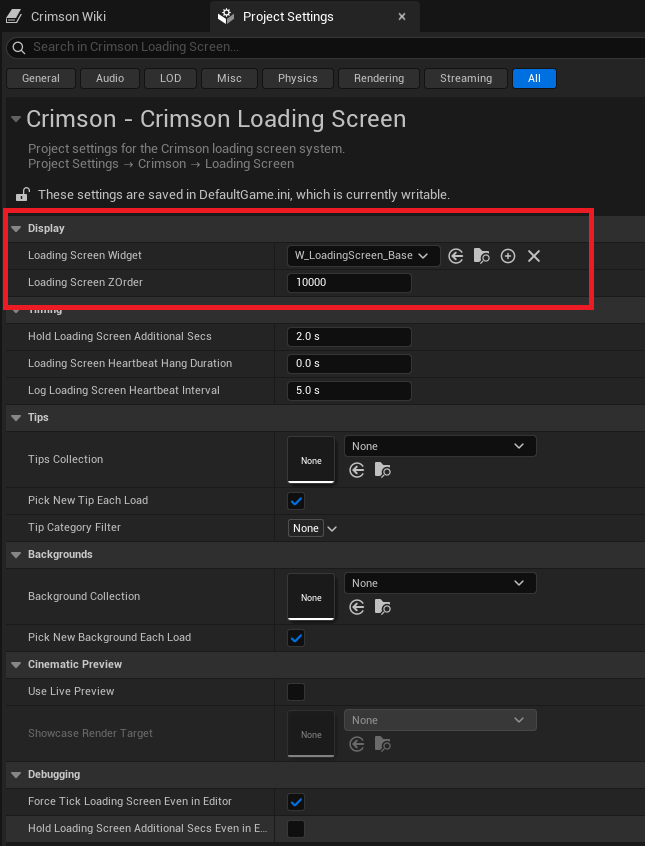This screenshot has width=645, height=846.
Task: Enable Use Live Preview checkbox
Action: (x=296, y=692)
